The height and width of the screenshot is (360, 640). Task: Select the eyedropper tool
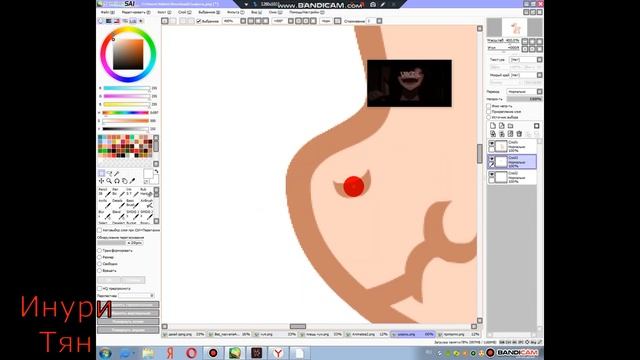pyautogui.click(x=132, y=181)
